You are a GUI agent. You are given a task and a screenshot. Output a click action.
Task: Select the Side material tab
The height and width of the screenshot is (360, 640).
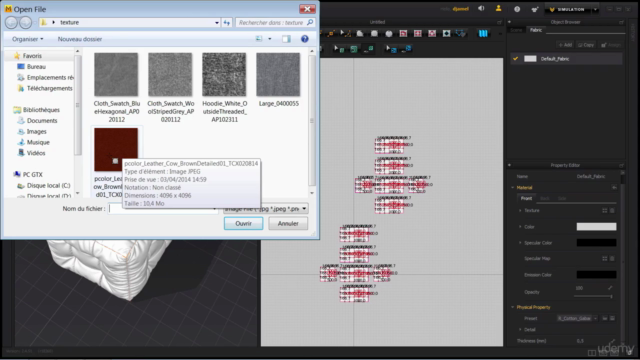tap(562, 198)
